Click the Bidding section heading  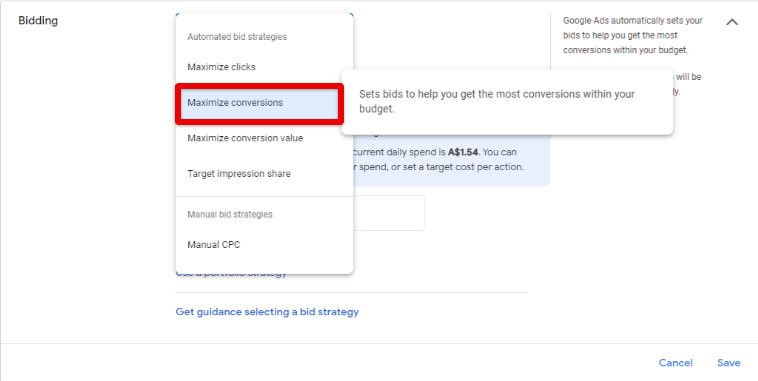[38, 21]
